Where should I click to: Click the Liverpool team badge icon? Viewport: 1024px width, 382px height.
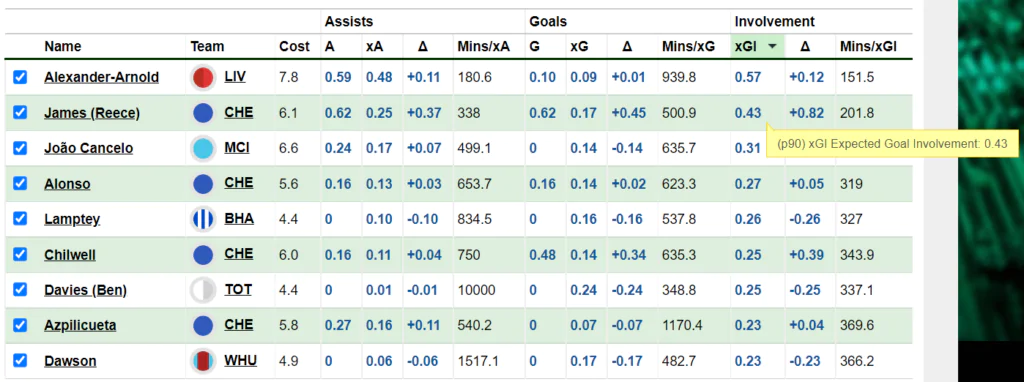(x=203, y=78)
